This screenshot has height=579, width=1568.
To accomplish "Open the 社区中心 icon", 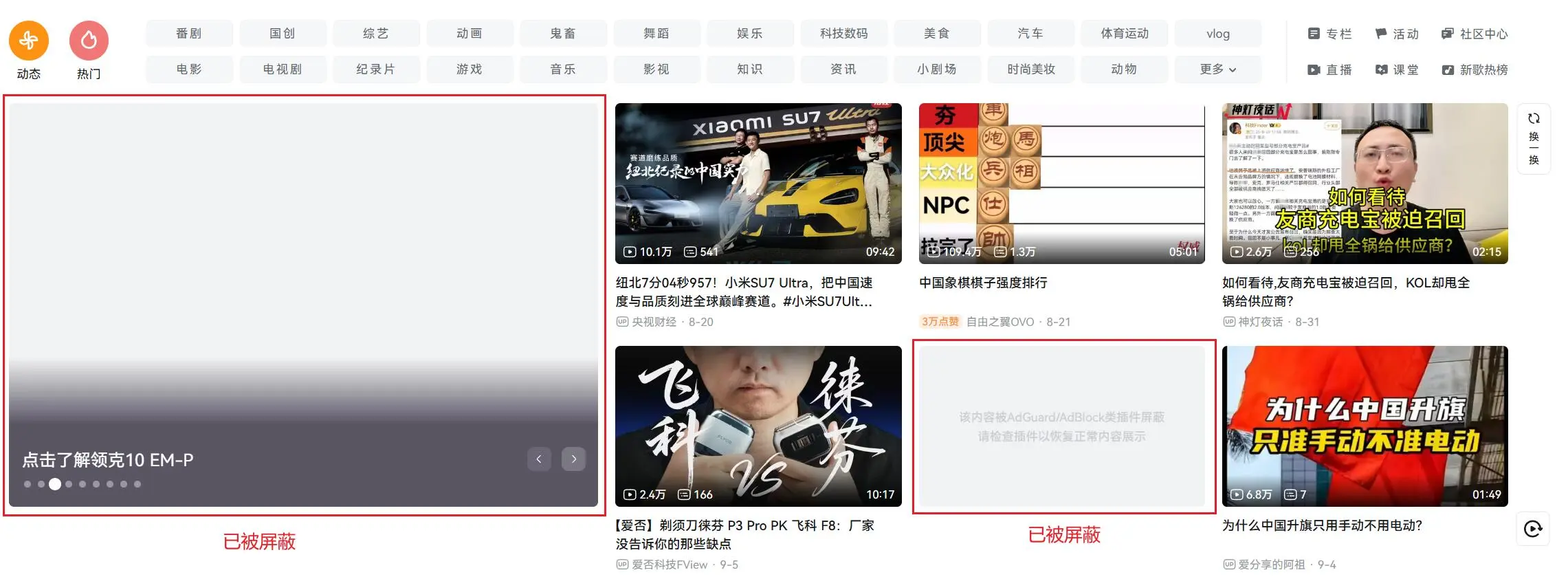I will point(1448,34).
